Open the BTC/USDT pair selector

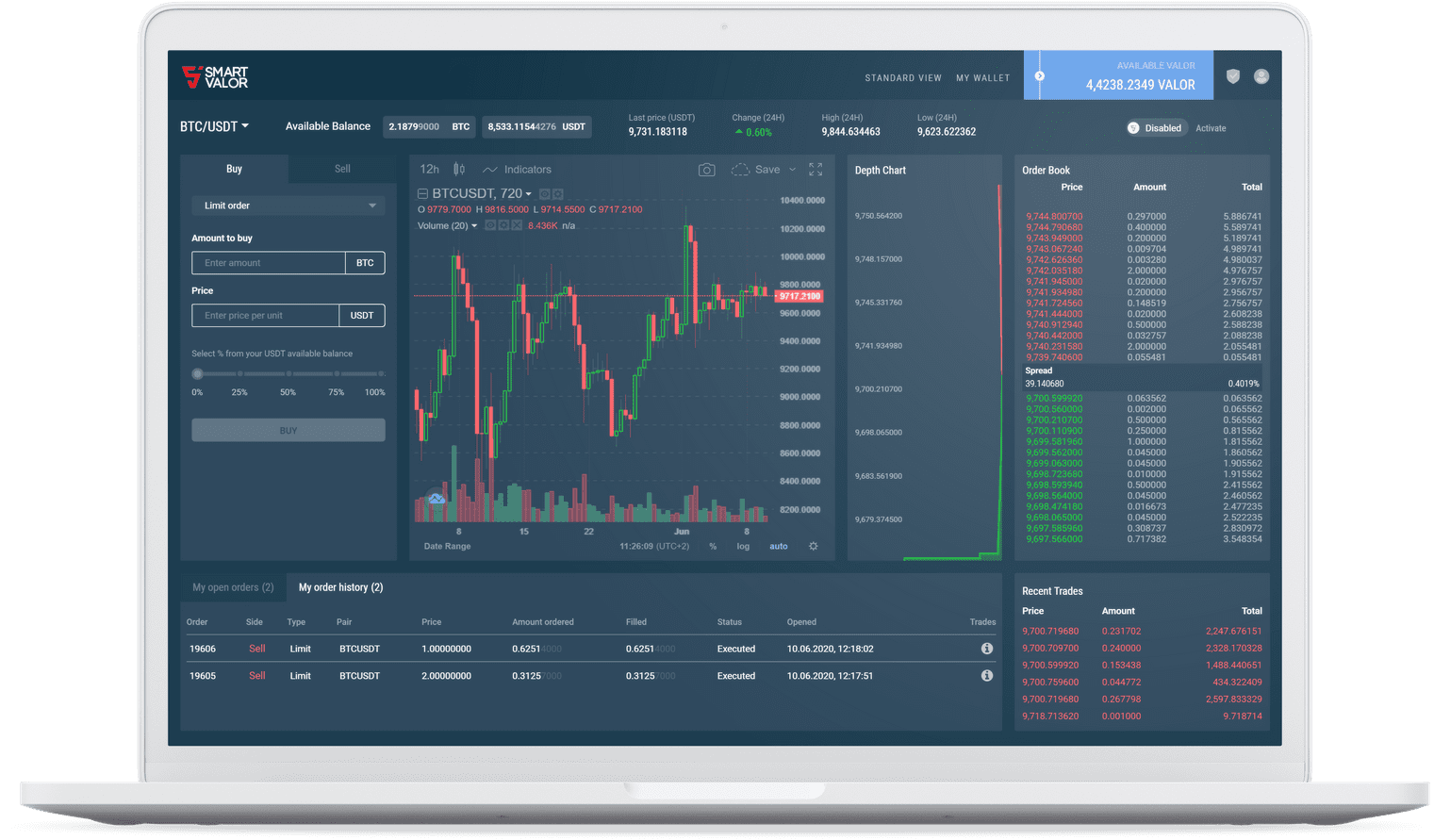click(x=213, y=125)
